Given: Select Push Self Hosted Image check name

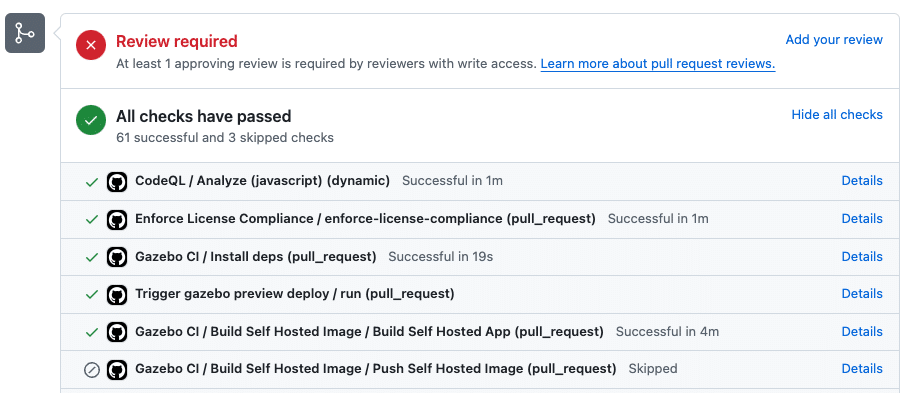Looking at the screenshot, I should (x=375, y=368).
